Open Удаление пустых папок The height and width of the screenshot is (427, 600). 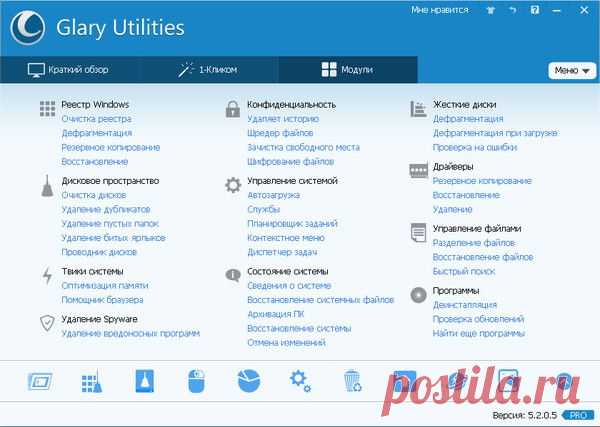click(x=110, y=224)
